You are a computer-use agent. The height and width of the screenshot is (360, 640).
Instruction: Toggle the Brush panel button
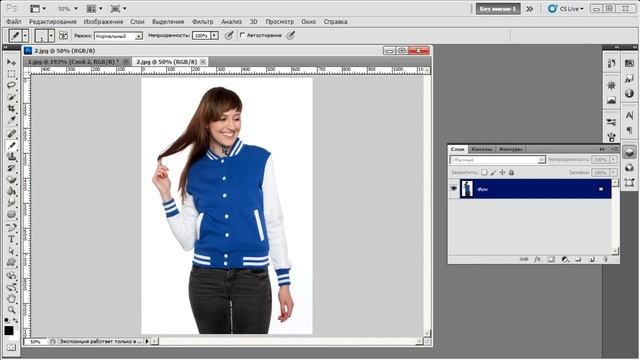(x=63, y=36)
